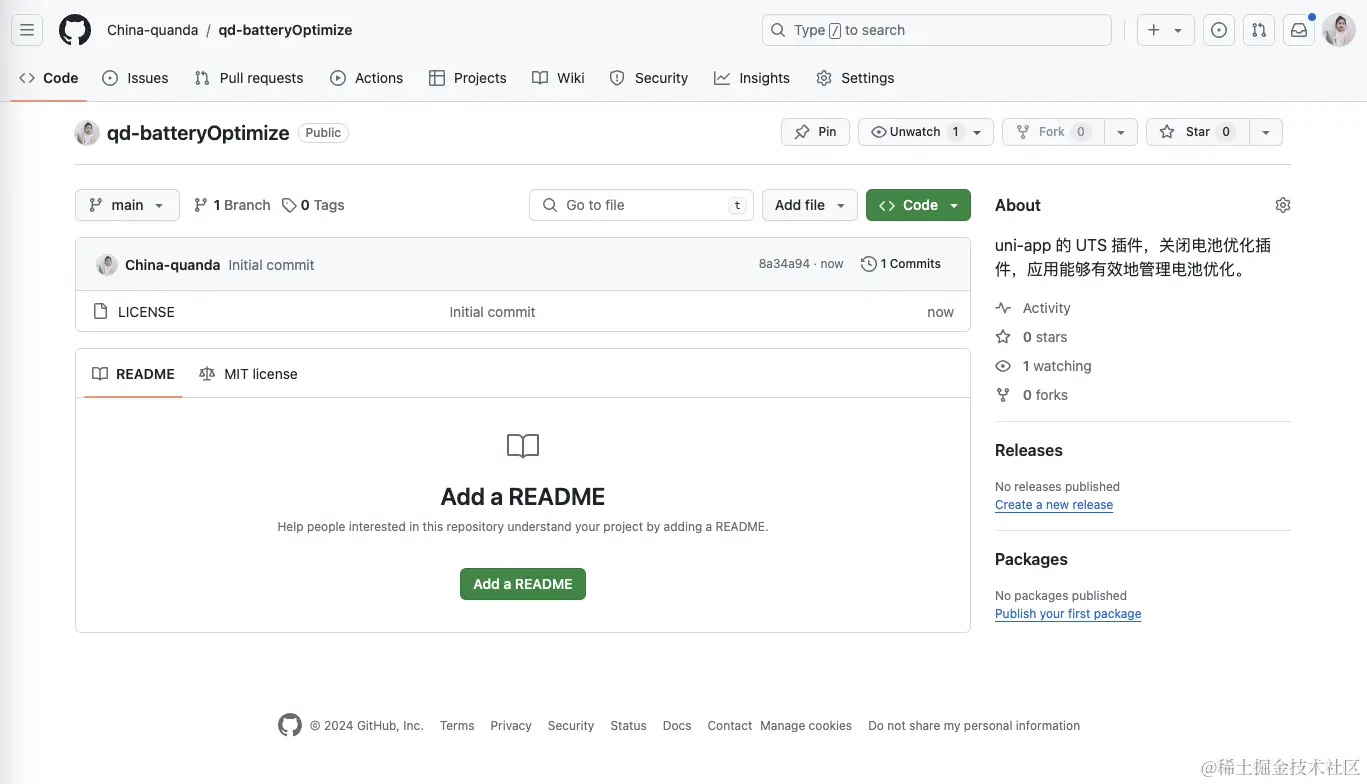View the 1 Branch link

232,205
